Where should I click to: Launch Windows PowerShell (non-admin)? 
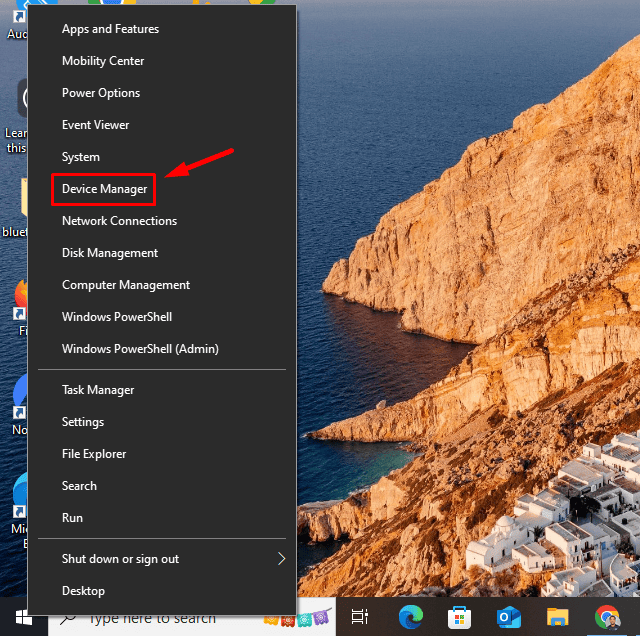coord(162,317)
